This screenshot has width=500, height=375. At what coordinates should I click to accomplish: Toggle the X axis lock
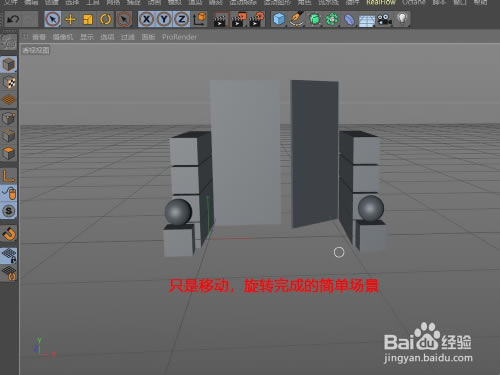click(146, 19)
